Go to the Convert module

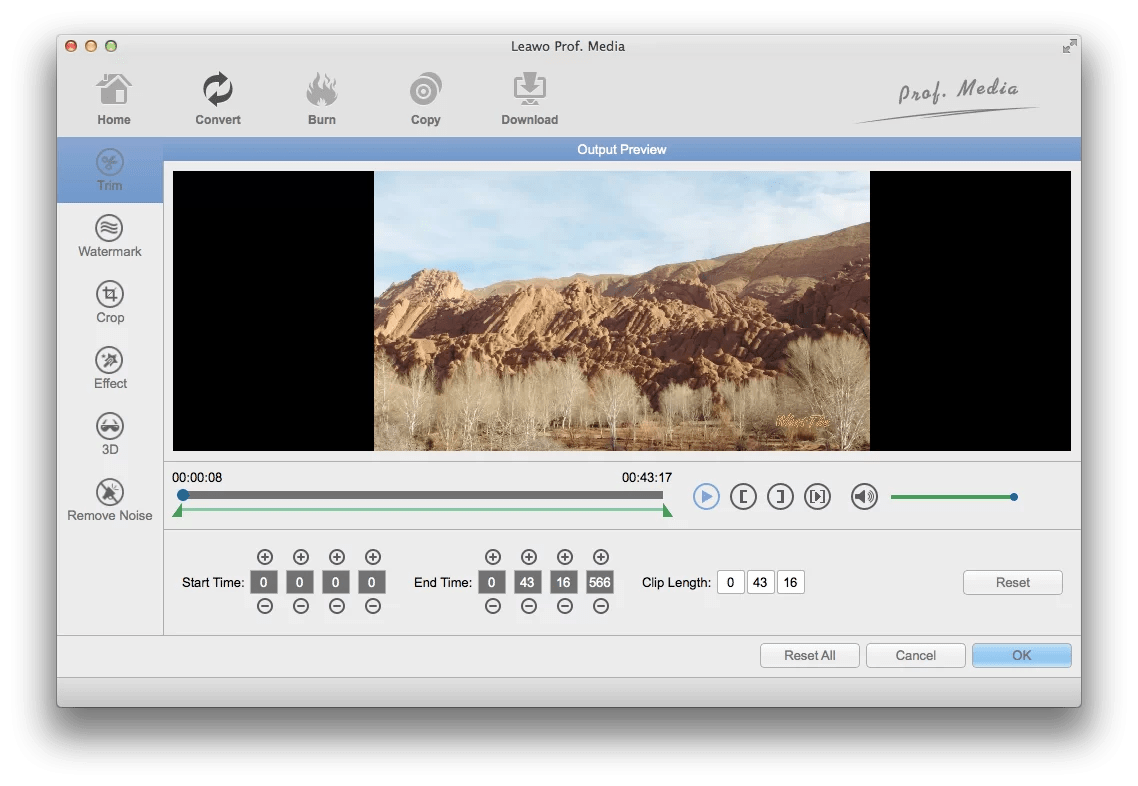coord(217,97)
